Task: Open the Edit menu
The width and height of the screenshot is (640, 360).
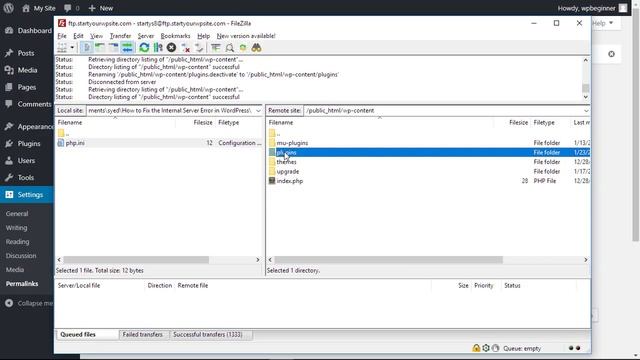Action: [x=78, y=36]
